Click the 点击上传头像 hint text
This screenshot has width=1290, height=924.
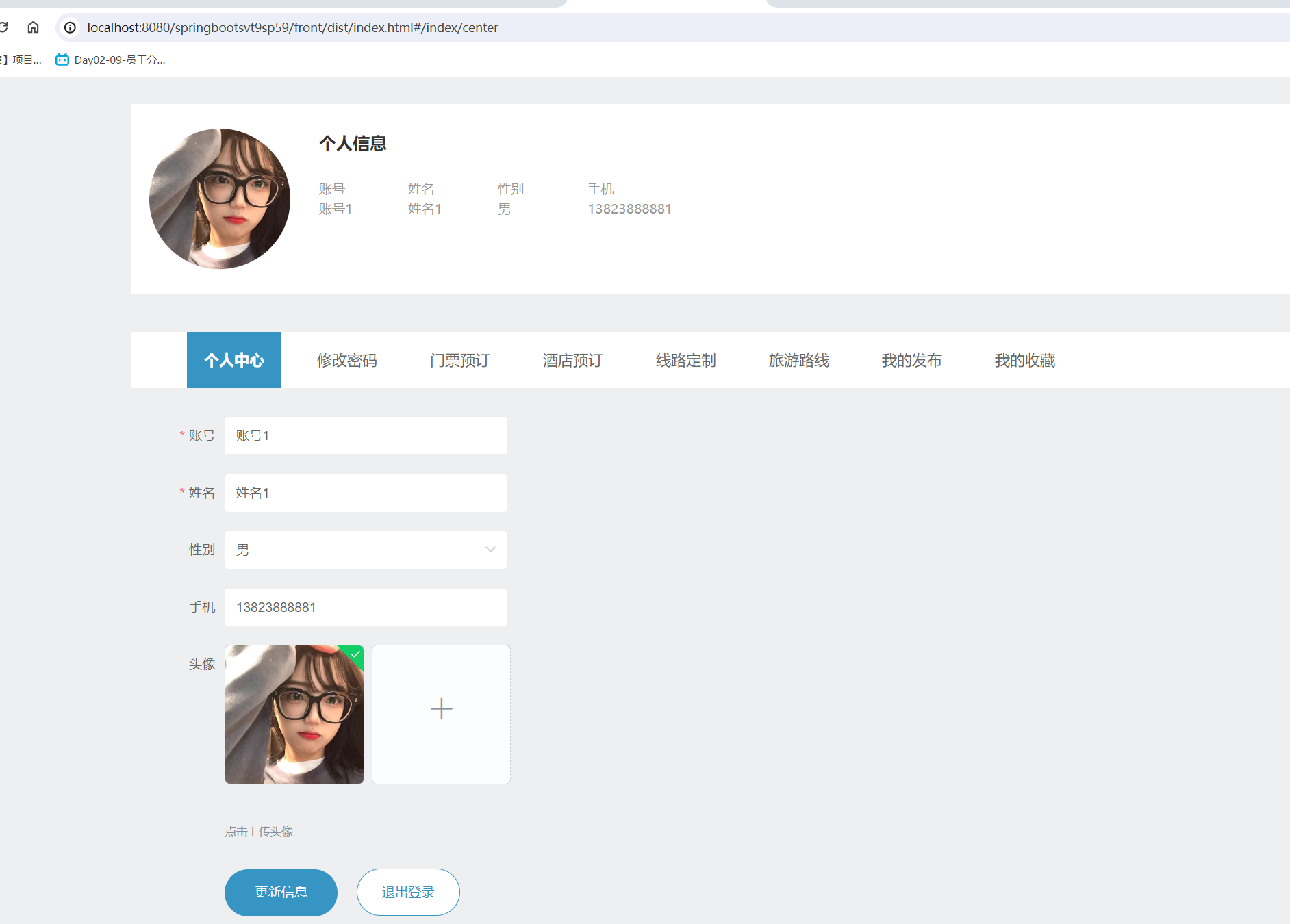coord(259,832)
